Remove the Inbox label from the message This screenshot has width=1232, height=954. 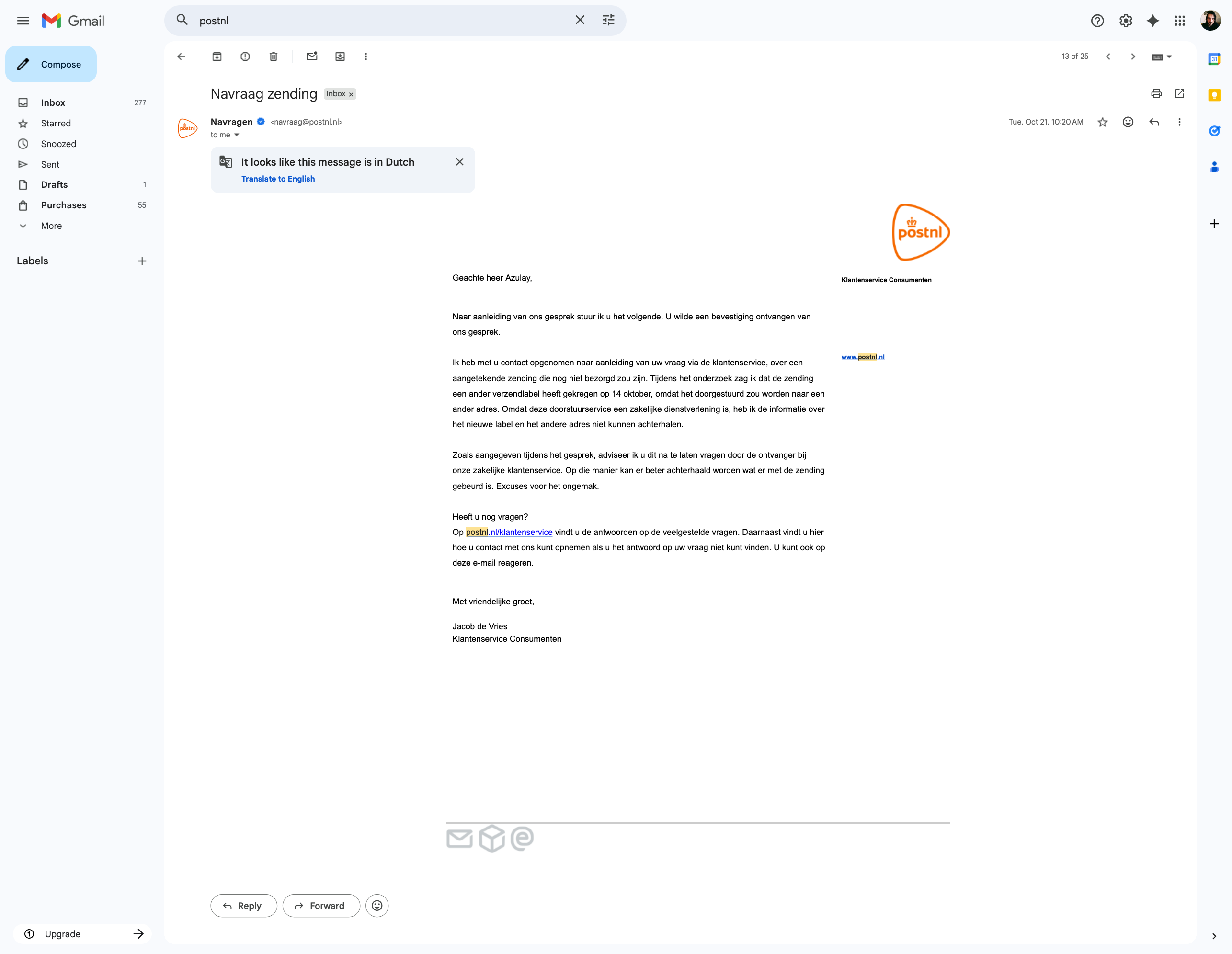point(351,94)
